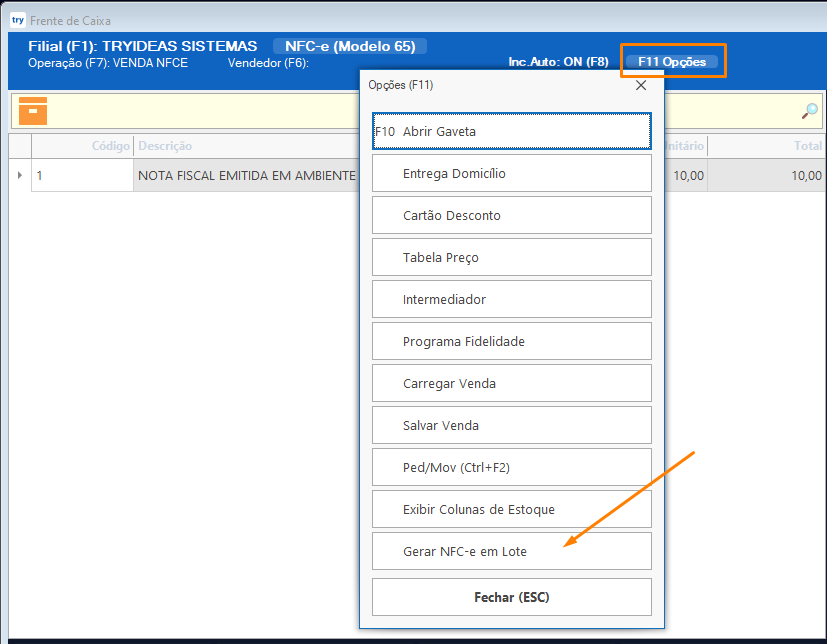Image resolution: width=827 pixels, height=644 pixels.
Task: Click the try app logo icon
Action: [17, 20]
